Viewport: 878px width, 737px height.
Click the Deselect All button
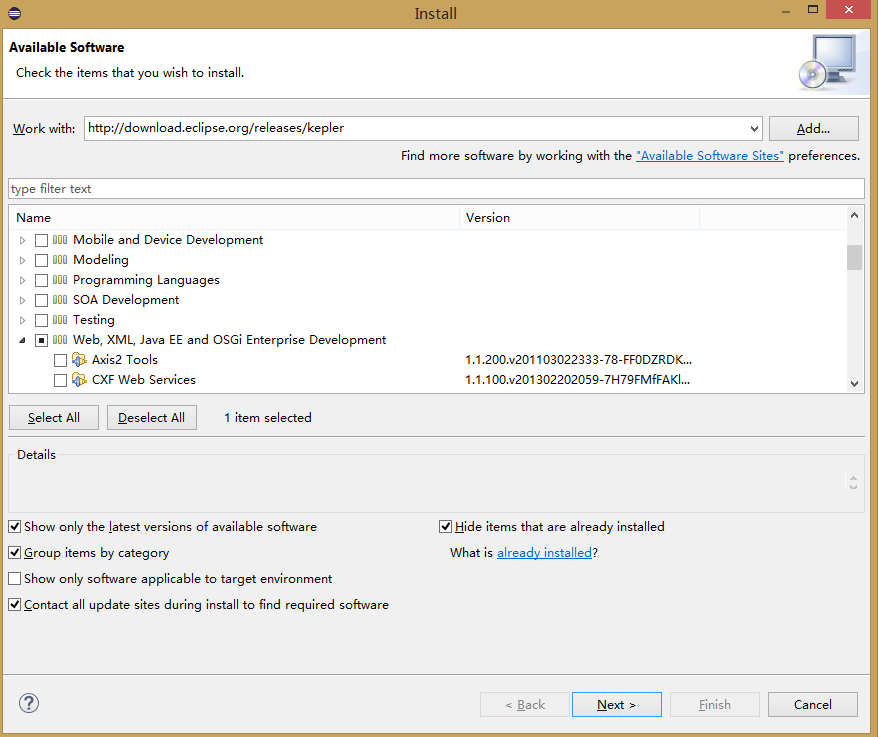[x=152, y=418]
